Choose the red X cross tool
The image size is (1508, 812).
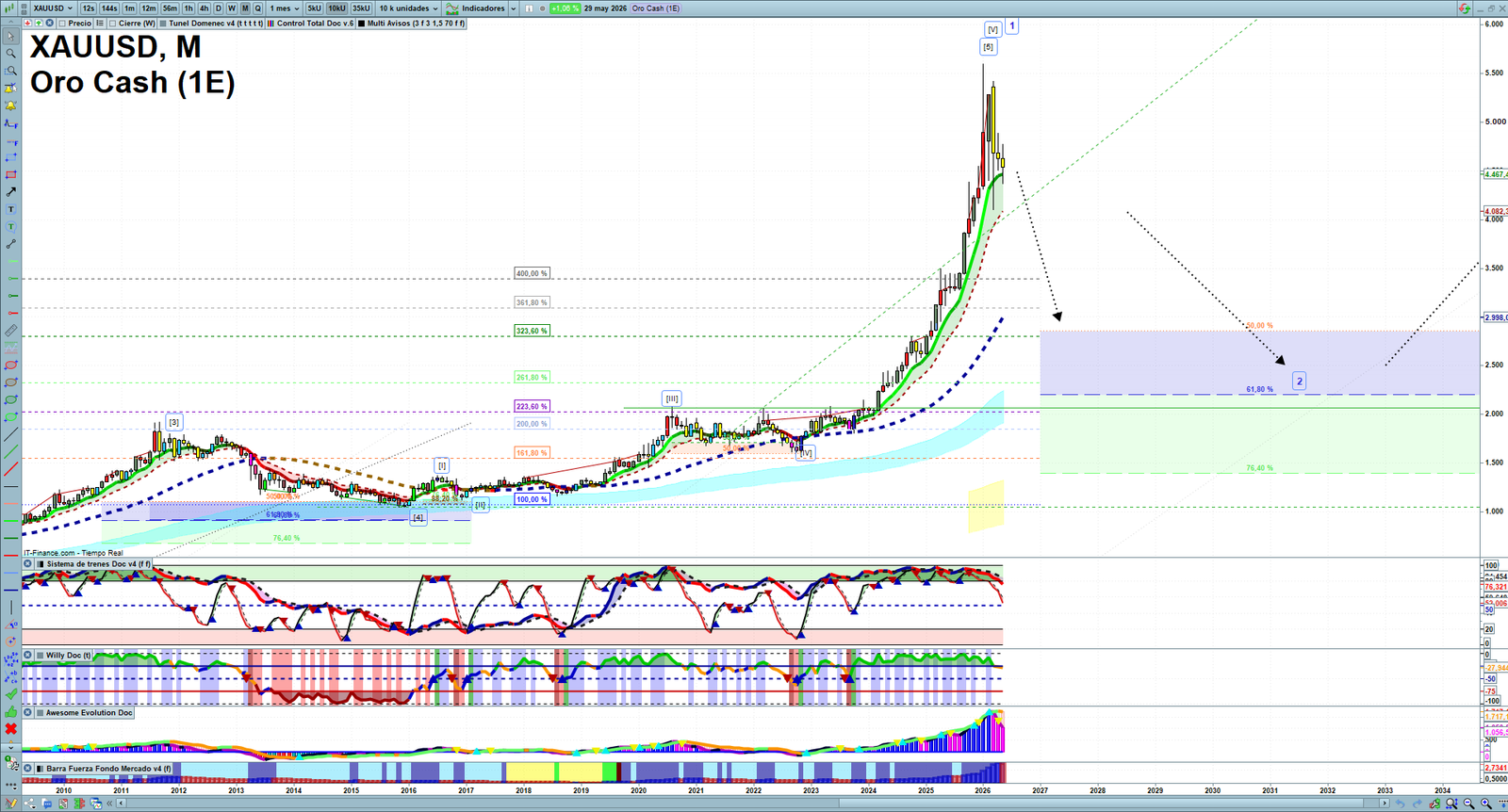[x=11, y=728]
